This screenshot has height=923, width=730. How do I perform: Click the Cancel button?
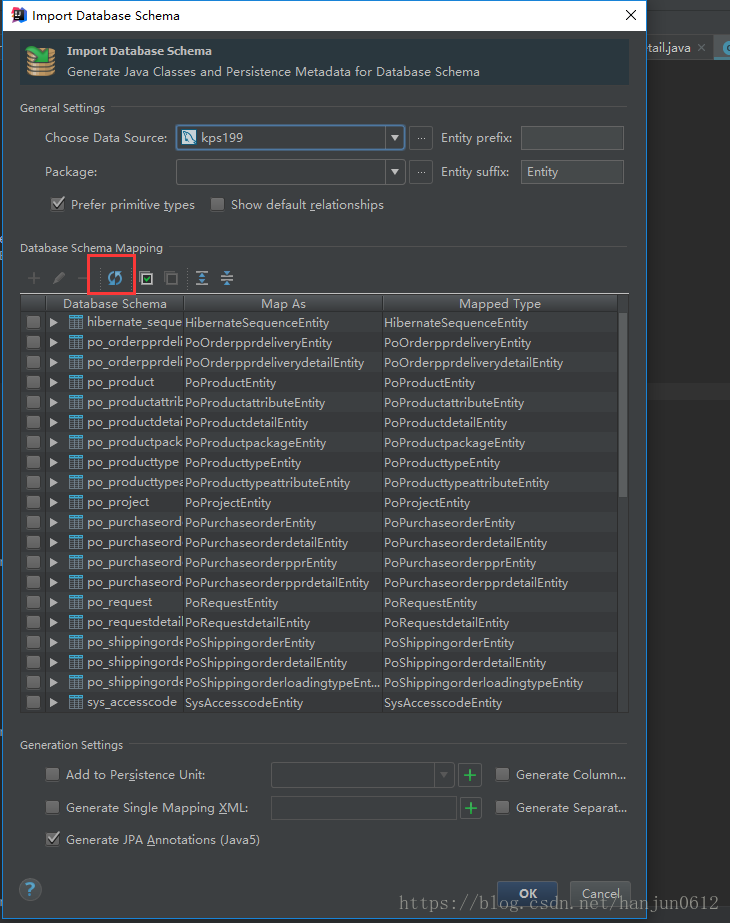tap(600, 894)
